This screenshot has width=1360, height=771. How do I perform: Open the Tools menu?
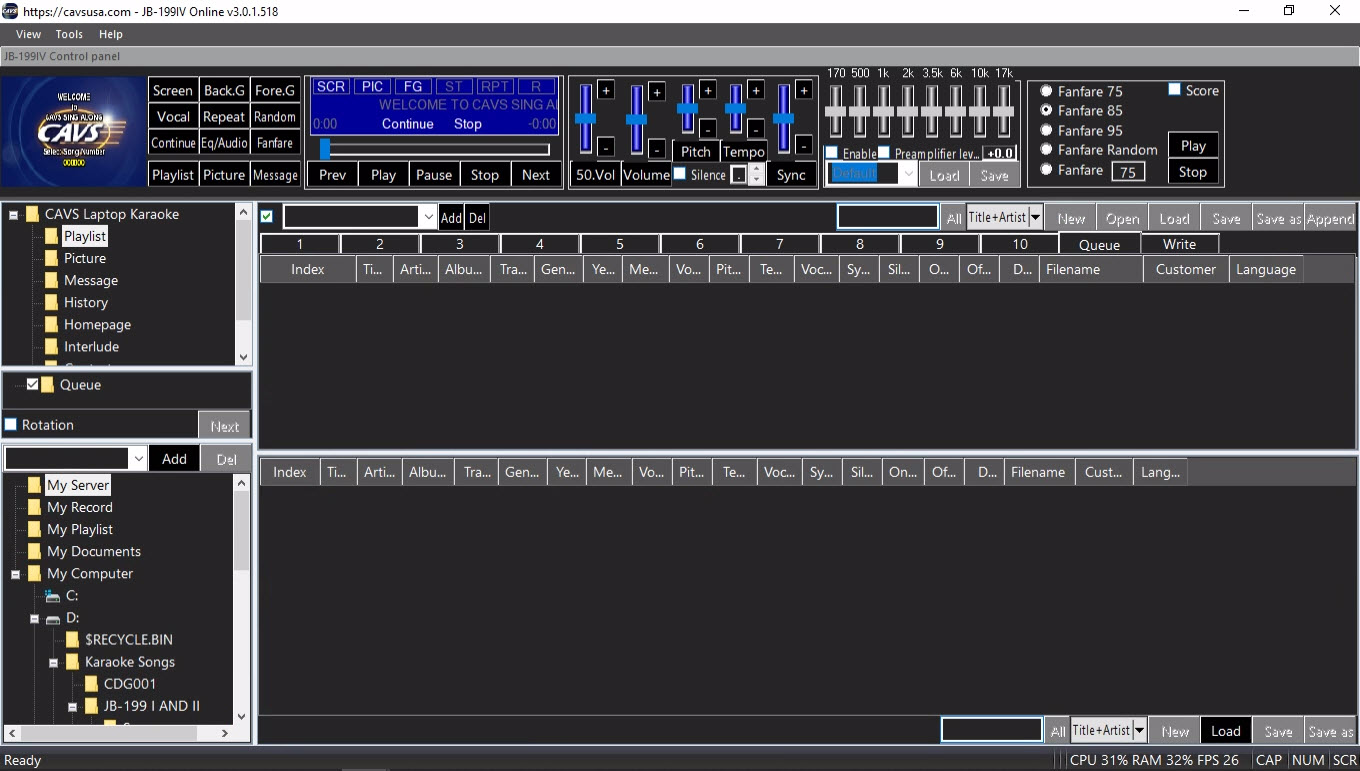pyautogui.click(x=69, y=34)
